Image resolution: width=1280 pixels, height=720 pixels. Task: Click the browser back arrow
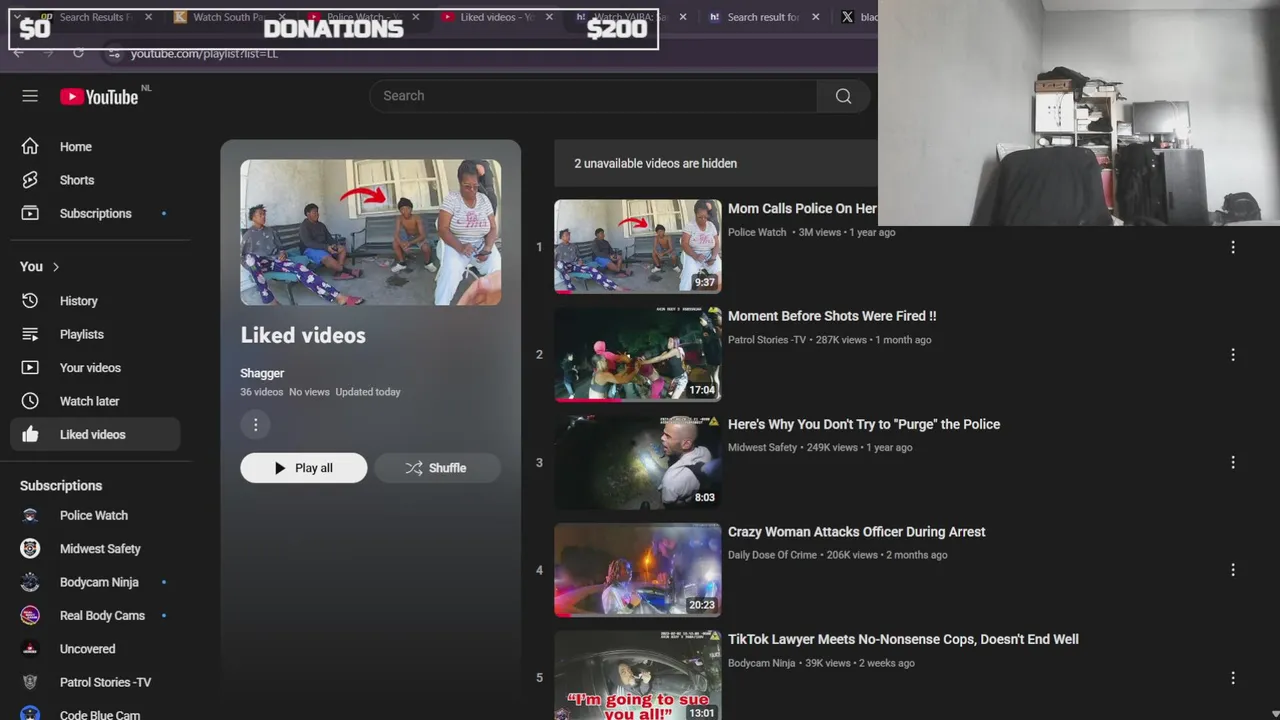[x=18, y=53]
